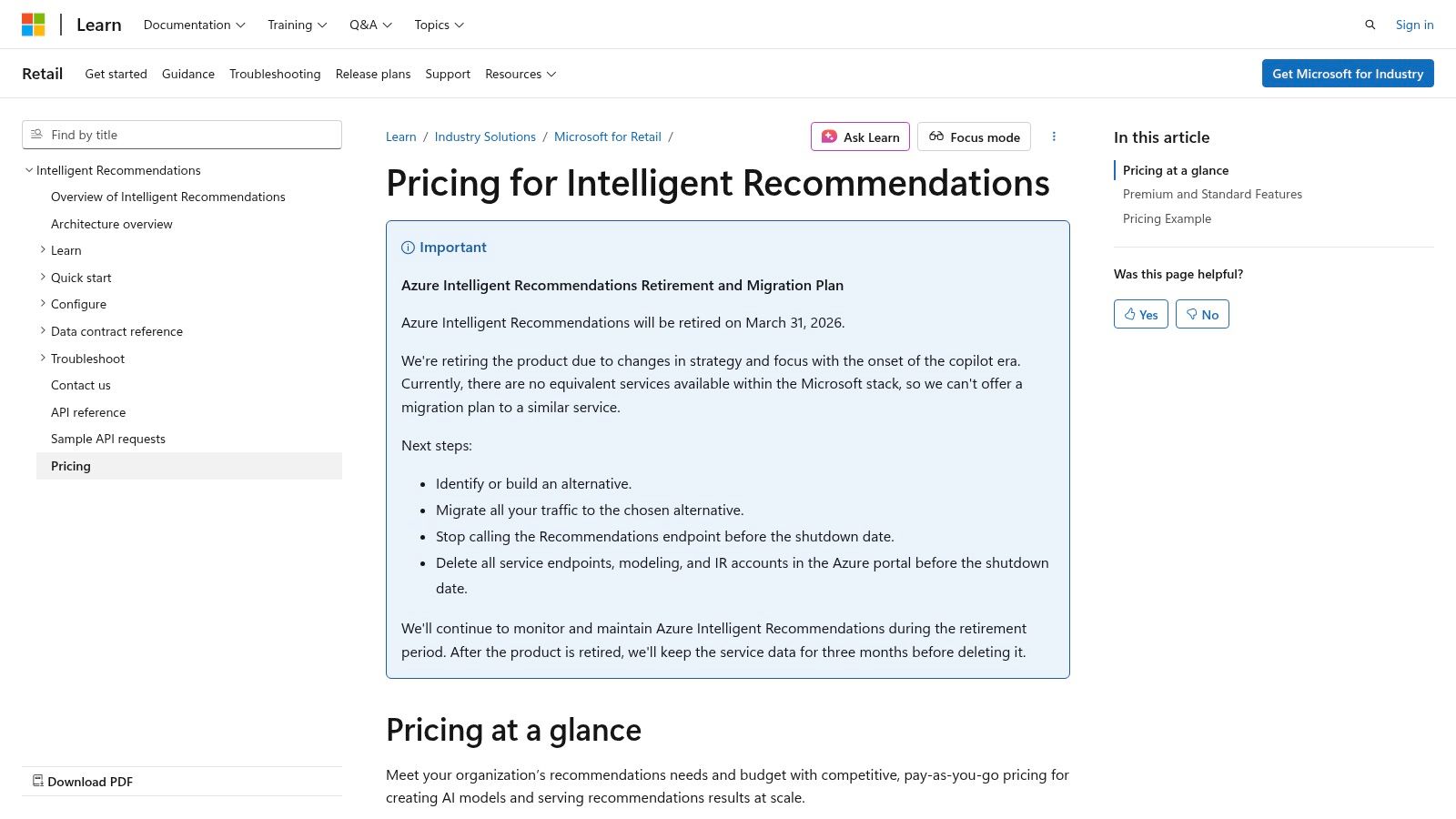This screenshot has height=819, width=1456.
Task: Click the Learn logo in the header
Action: point(98,24)
